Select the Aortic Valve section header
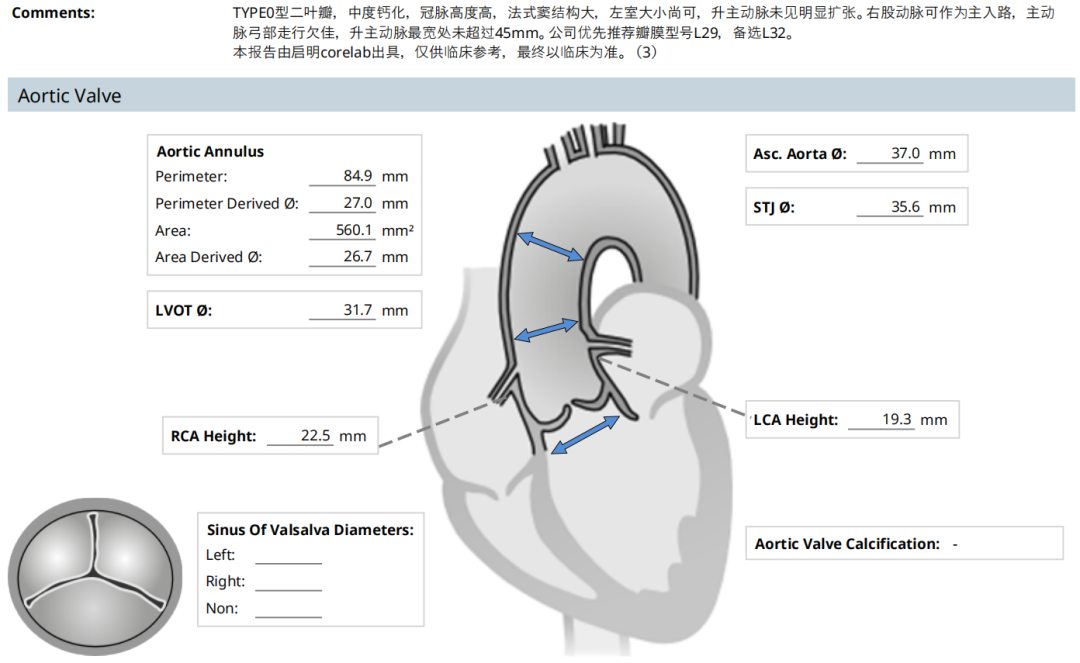The height and width of the screenshot is (663, 1080). pyautogui.click(x=70, y=96)
